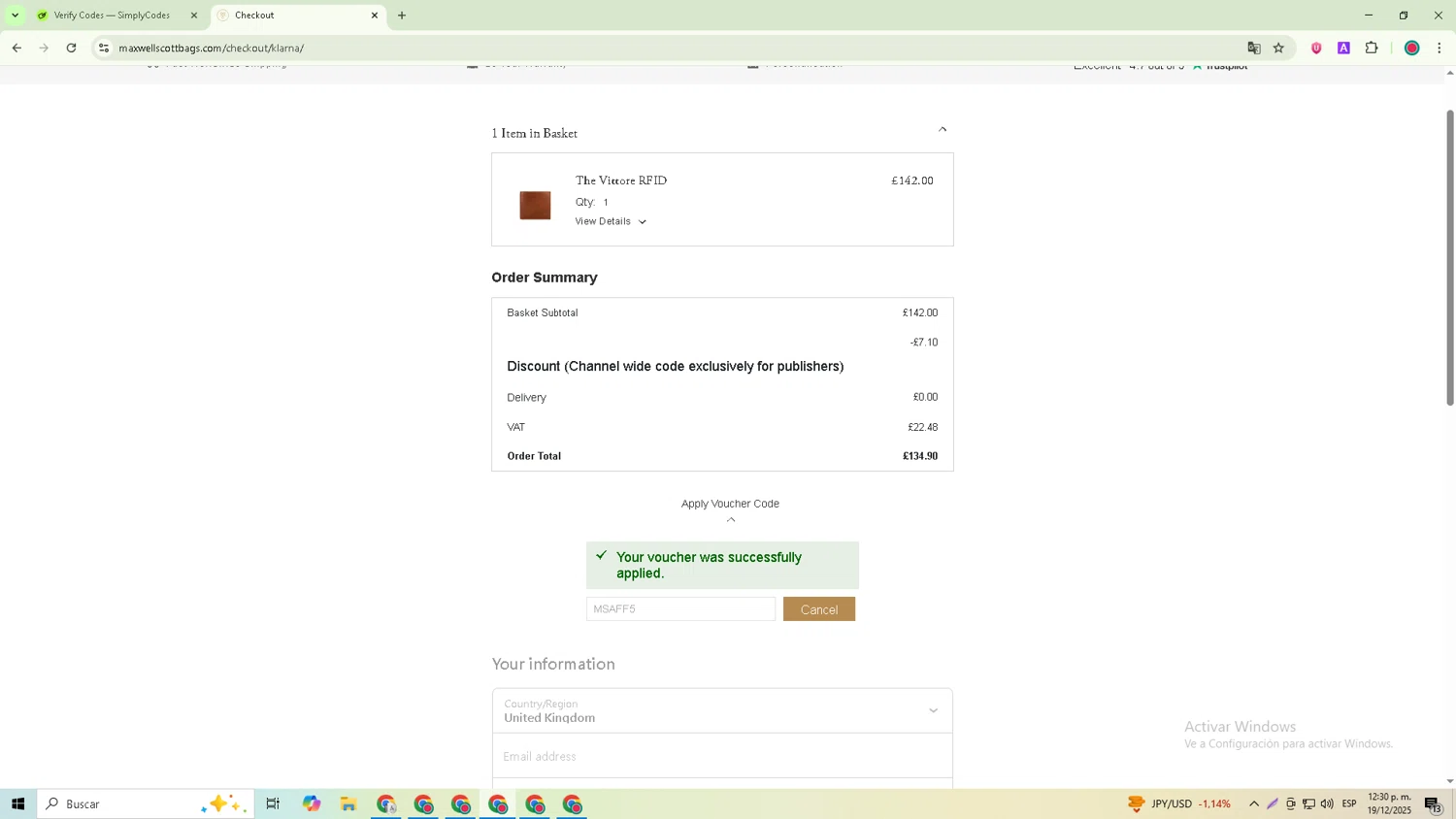This screenshot has height=819, width=1456.
Task: Close the Checkout tab
Action: coord(375,16)
